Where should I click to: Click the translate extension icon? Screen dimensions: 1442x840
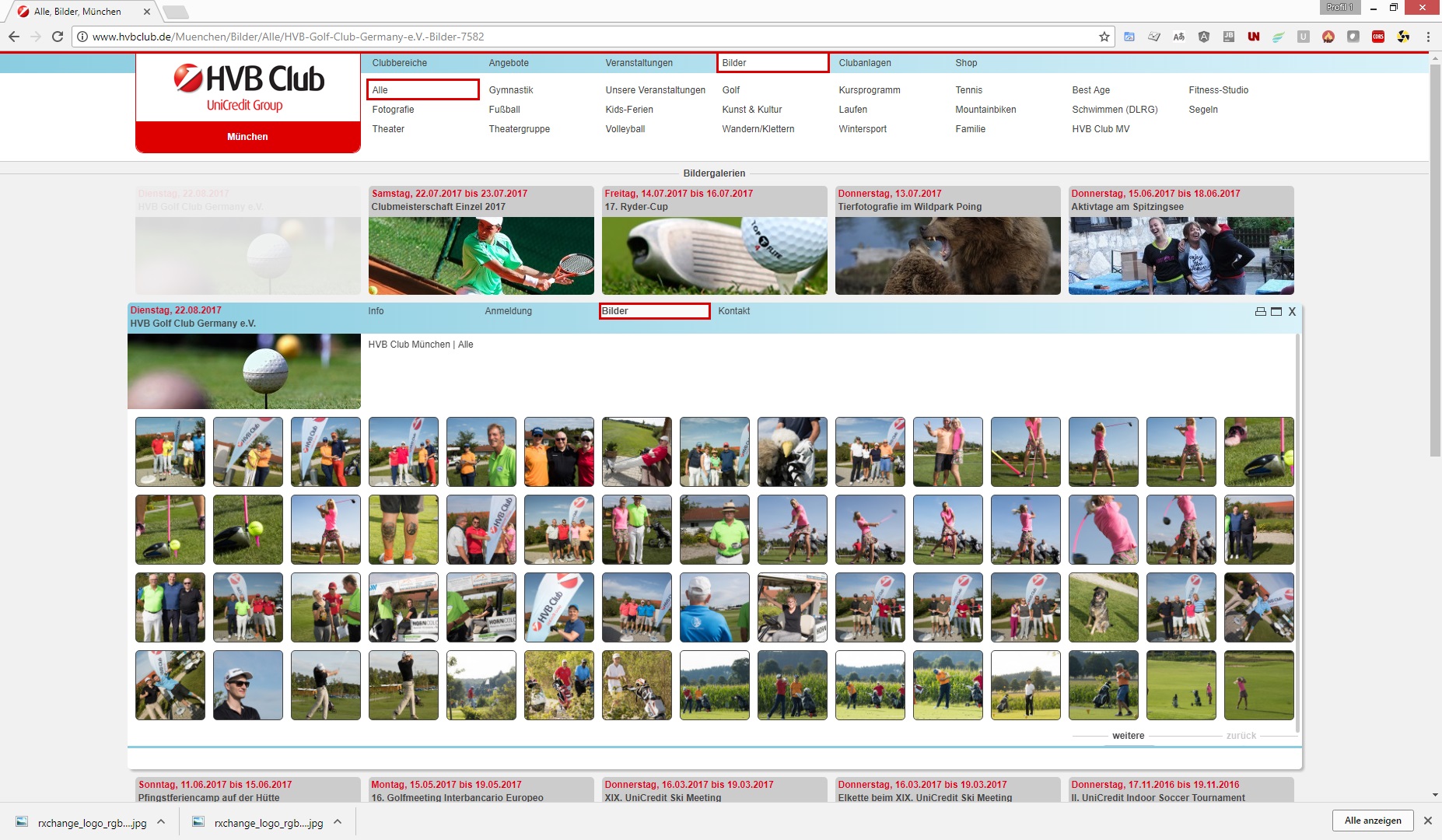[1179, 37]
